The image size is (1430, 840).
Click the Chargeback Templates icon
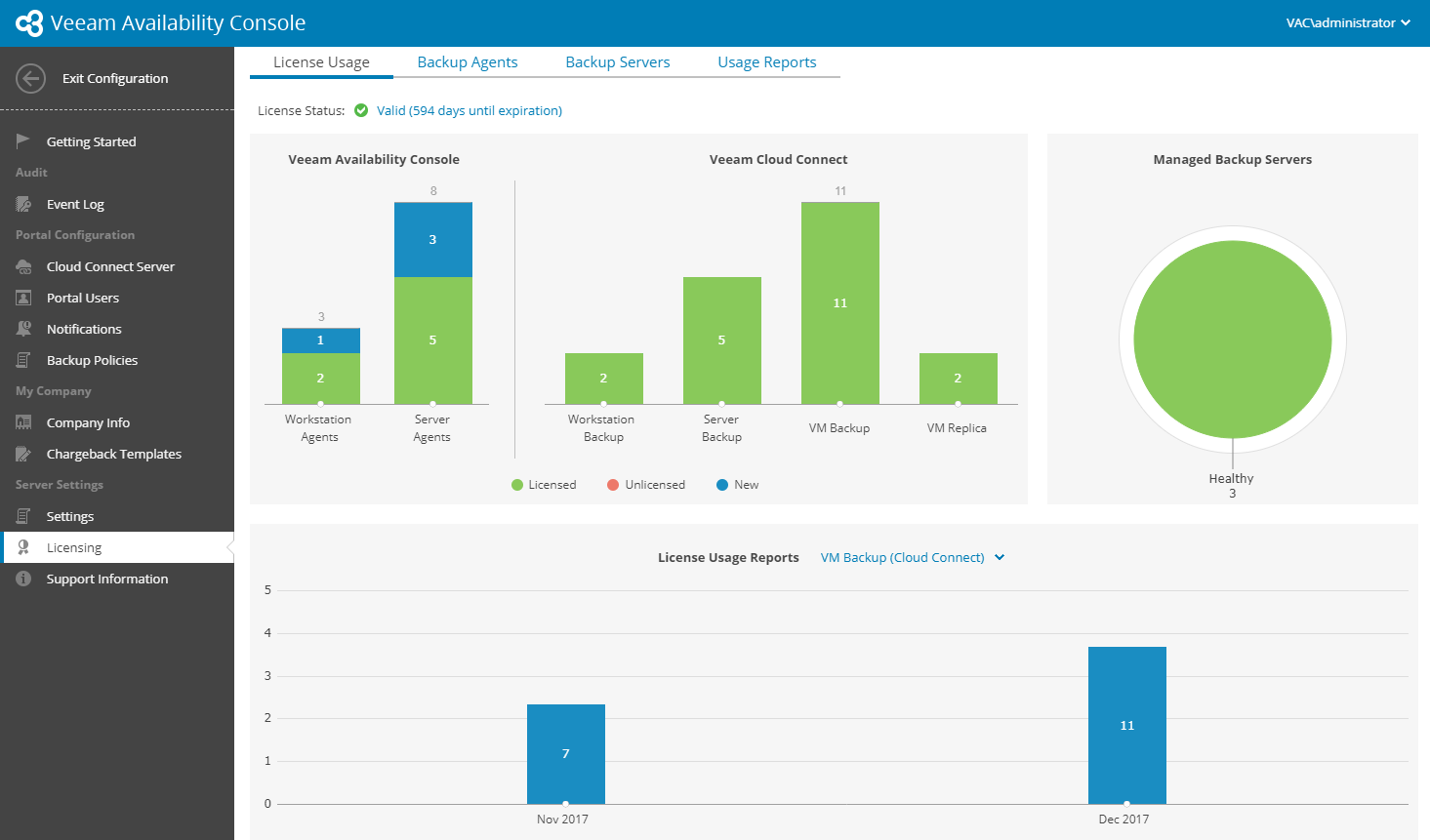(x=23, y=454)
